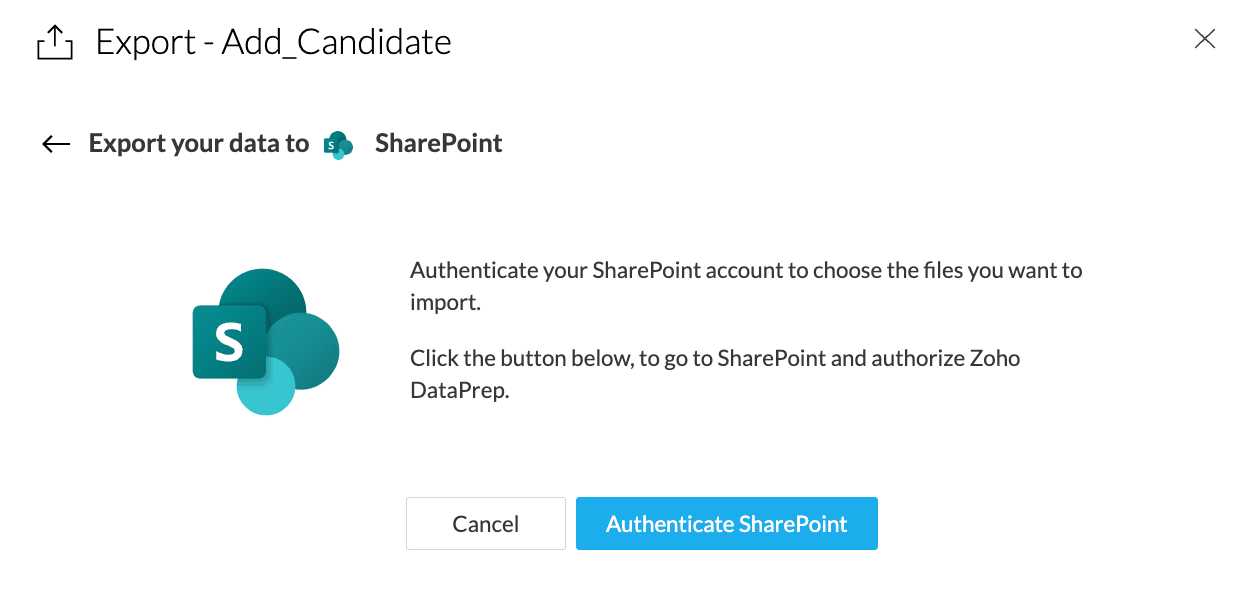The image size is (1236, 606).
Task: Click the "Click the button below" instruction line
Action: point(714,358)
